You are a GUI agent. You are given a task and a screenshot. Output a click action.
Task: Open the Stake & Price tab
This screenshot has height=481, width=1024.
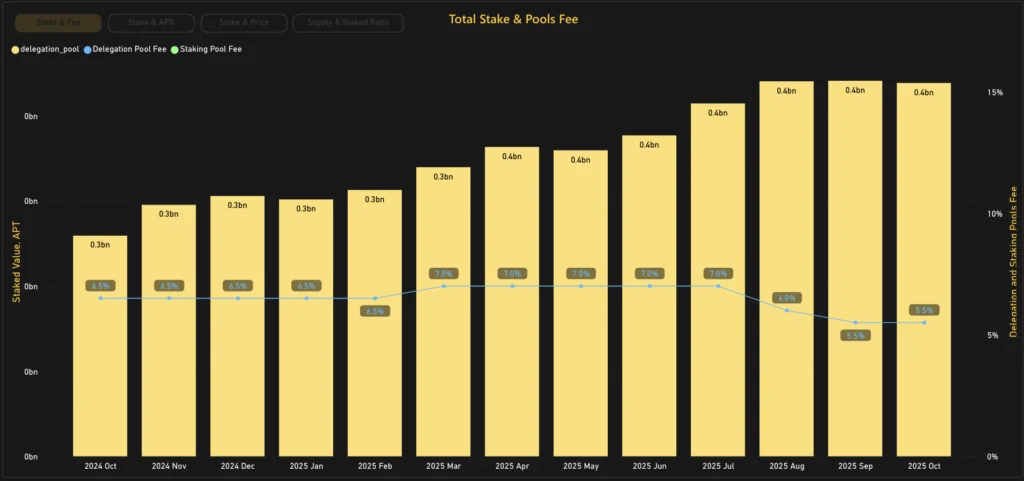click(243, 22)
